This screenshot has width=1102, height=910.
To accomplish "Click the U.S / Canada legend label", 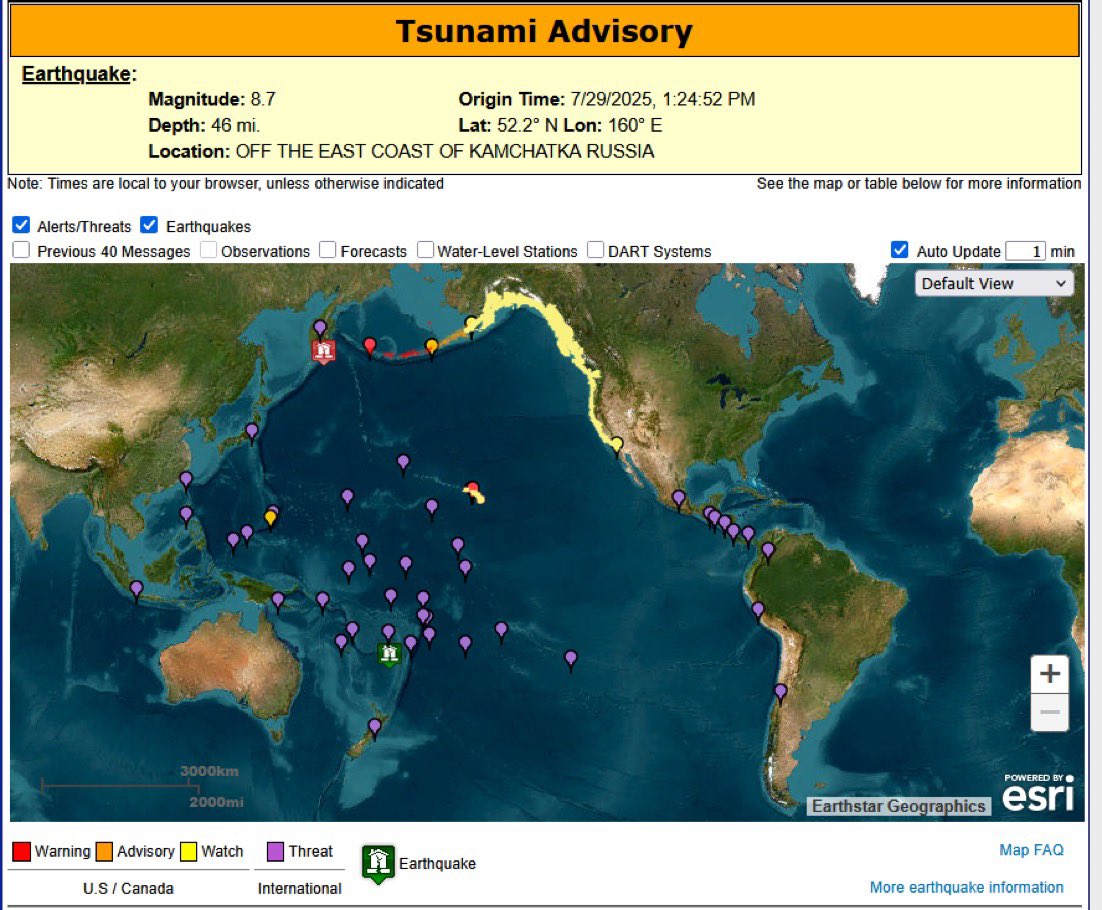I will click(x=128, y=889).
